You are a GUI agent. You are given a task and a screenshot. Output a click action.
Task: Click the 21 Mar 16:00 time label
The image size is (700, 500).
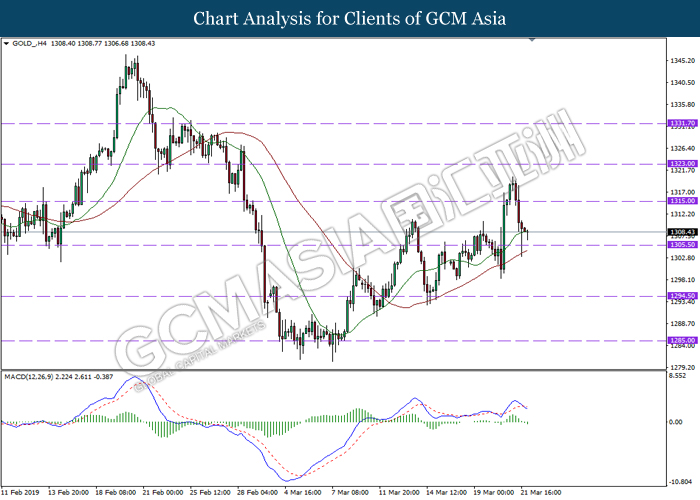[x=541, y=492]
